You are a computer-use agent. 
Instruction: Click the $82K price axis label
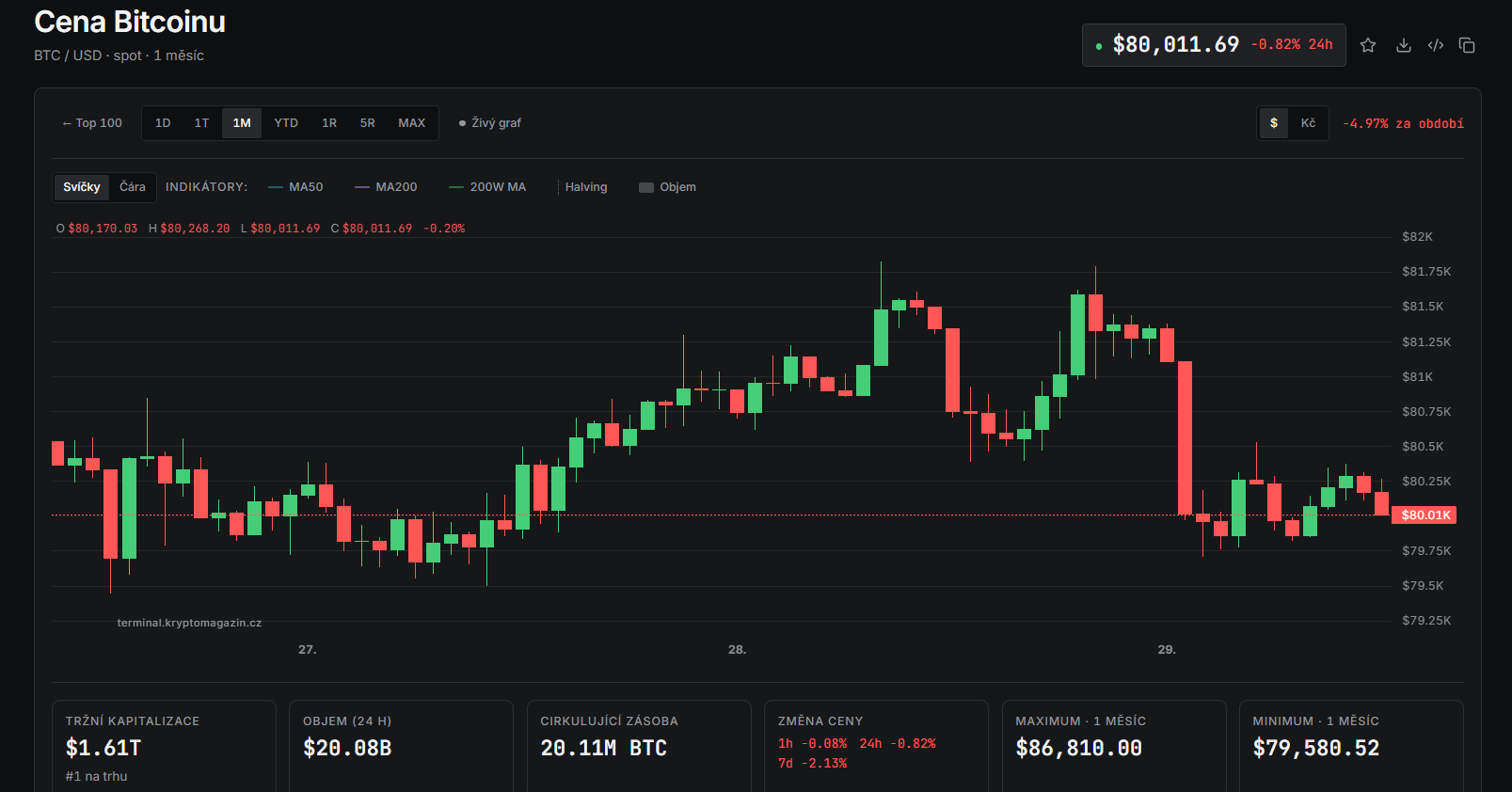point(1417,237)
